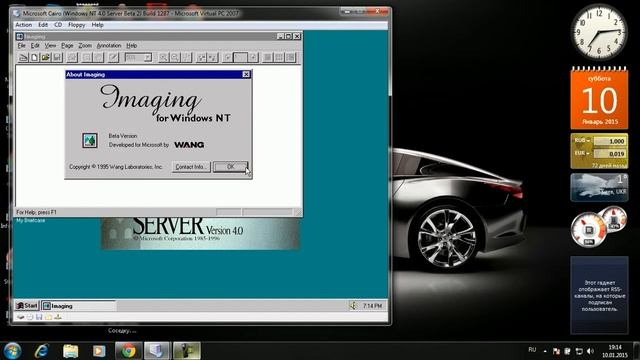Screen dimensions: 640x360
Task: Click the Scan New toolbar icon in Imaging
Action: (x=23, y=58)
